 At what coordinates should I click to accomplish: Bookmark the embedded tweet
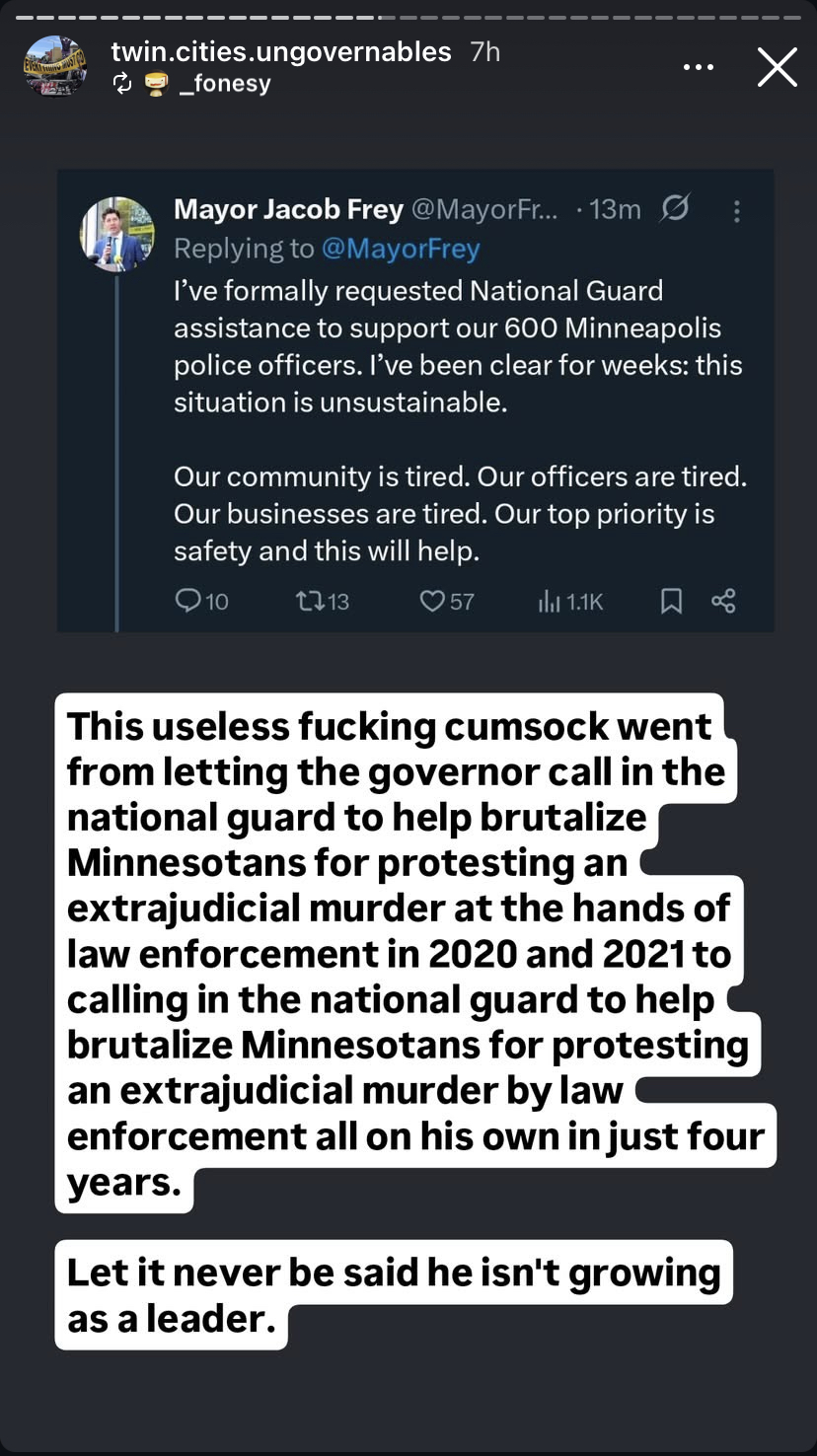point(671,601)
